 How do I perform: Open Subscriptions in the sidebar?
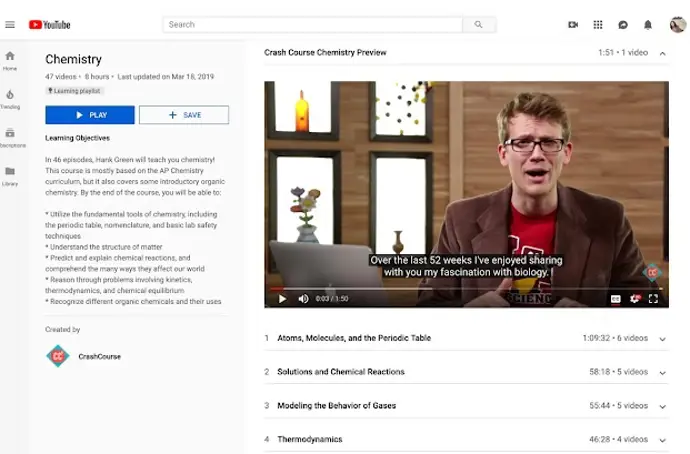click(11, 138)
